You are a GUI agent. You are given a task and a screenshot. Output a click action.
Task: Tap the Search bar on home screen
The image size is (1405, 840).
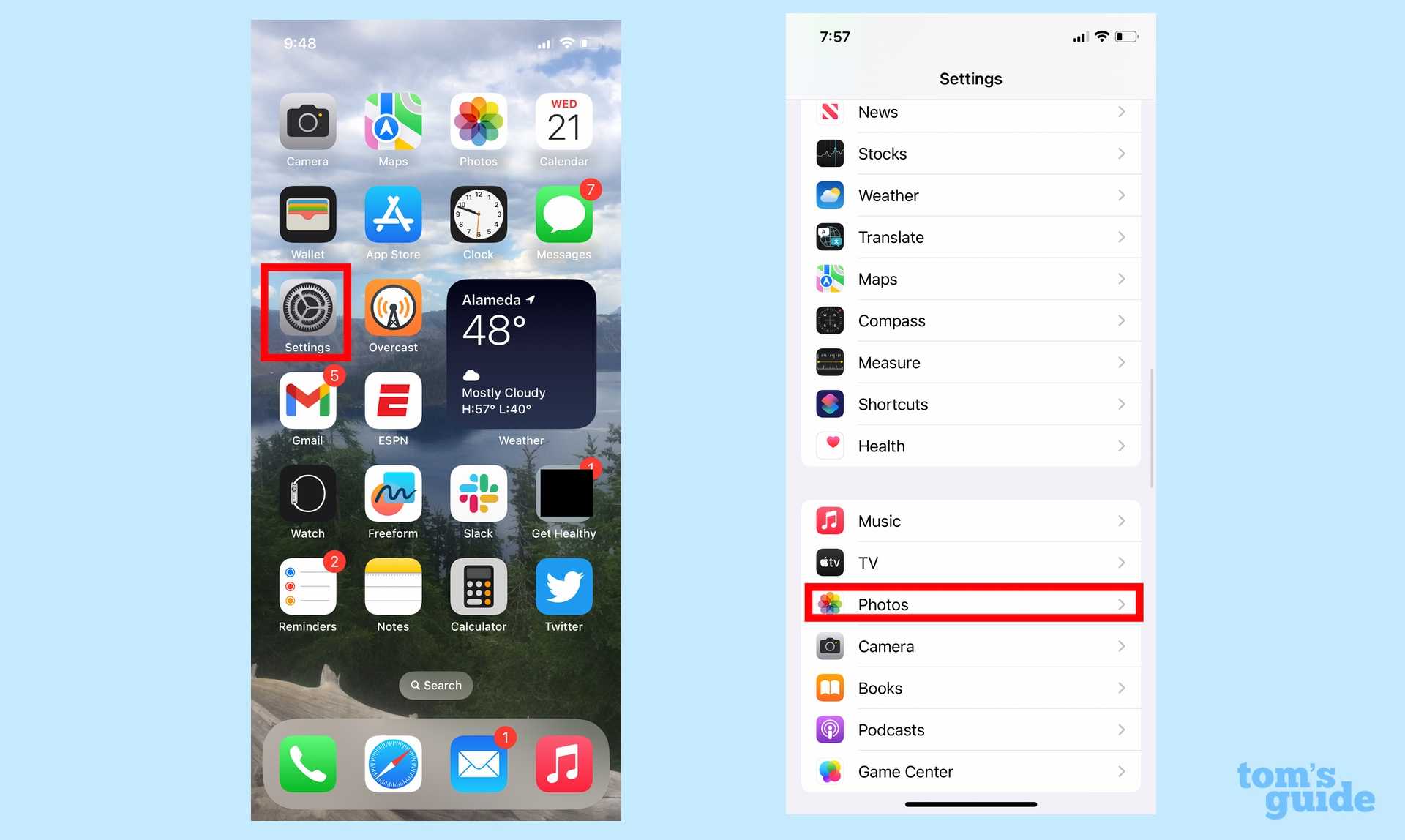click(435, 685)
